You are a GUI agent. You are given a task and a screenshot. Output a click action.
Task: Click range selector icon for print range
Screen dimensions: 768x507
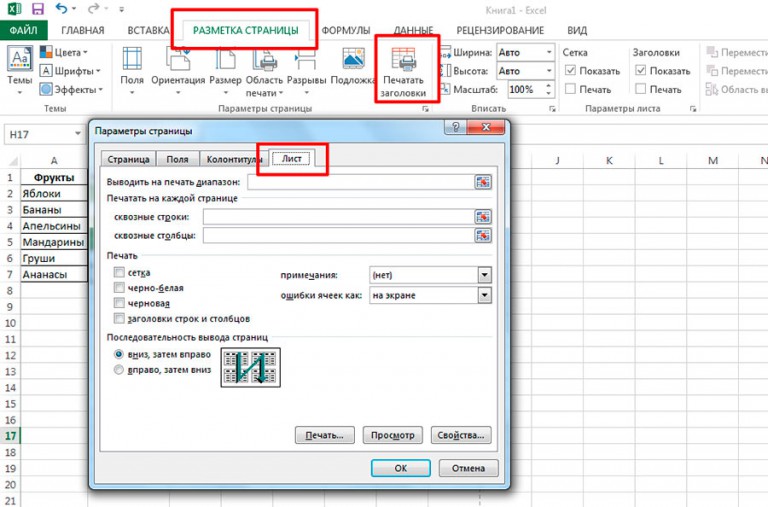(x=483, y=182)
